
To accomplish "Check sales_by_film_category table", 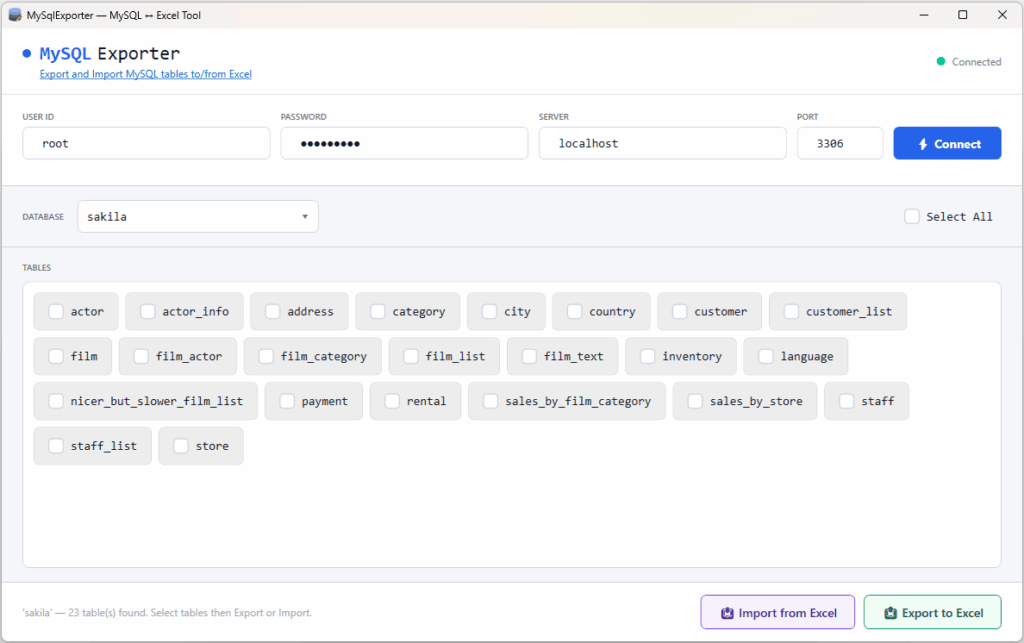I will (491, 401).
